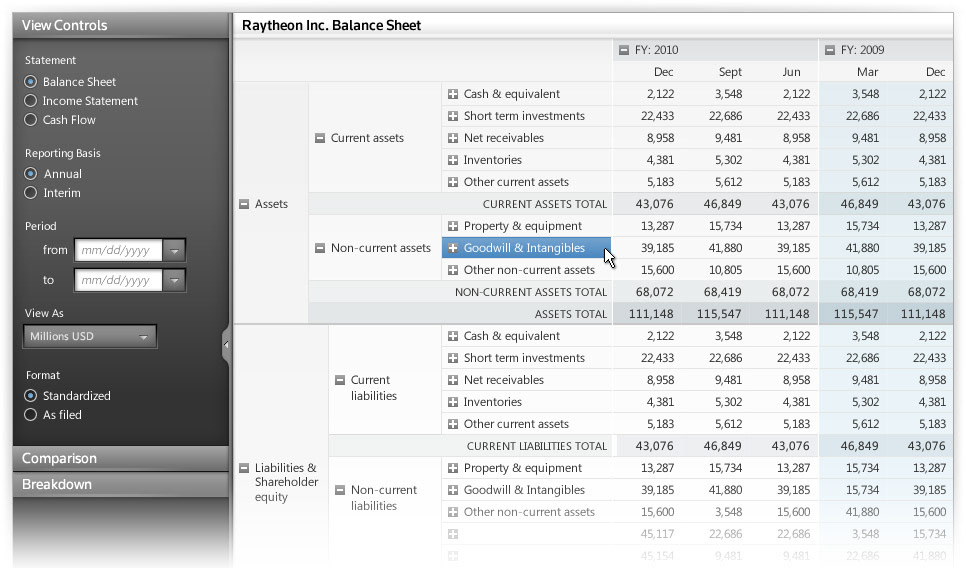The width and height of the screenshot is (965, 568).
Task: Expand Short term investments under Current liabilities
Action: coord(453,358)
